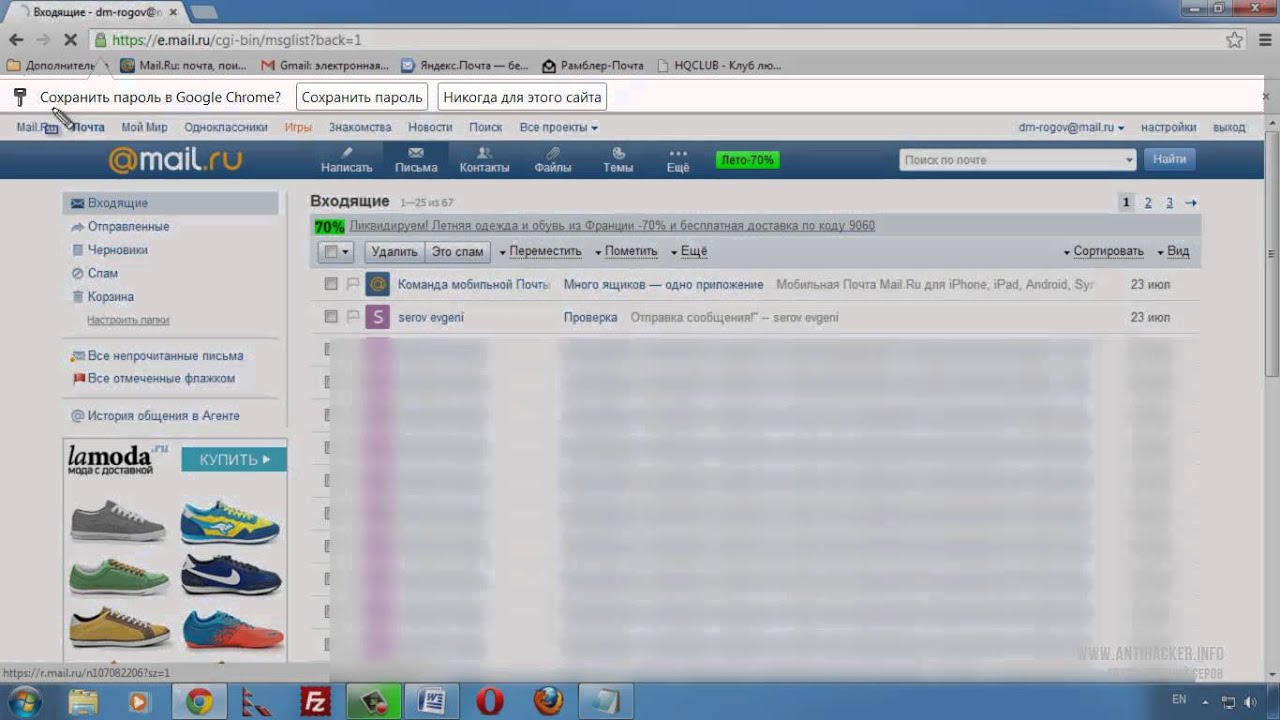Click Лето-70% green promo button
The height and width of the screenshot is (720, 1280).
click(747, 160)
